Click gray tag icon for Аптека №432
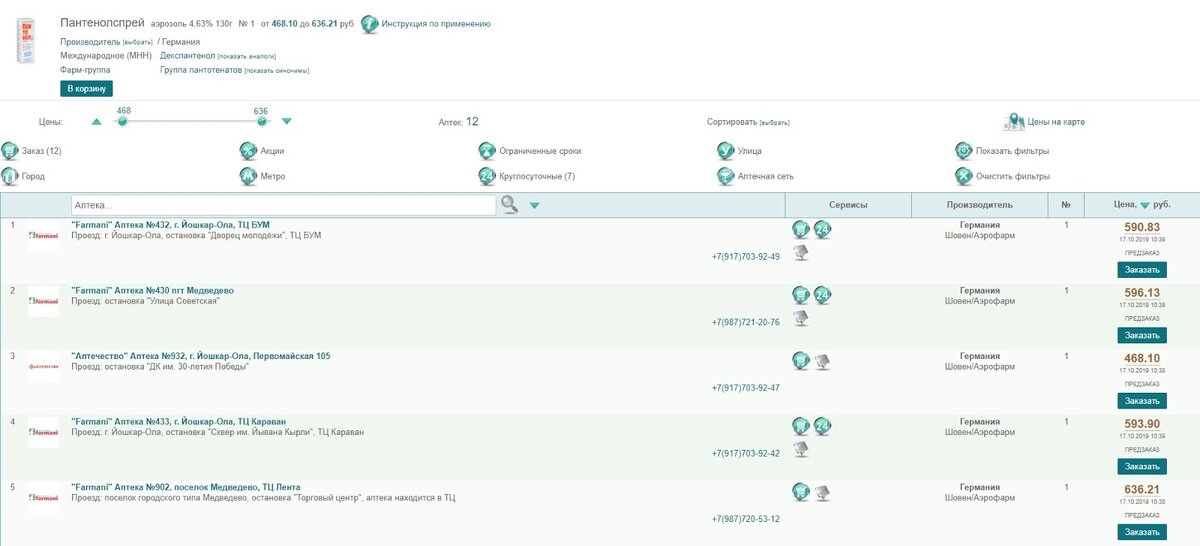 [x=801, y=253]
